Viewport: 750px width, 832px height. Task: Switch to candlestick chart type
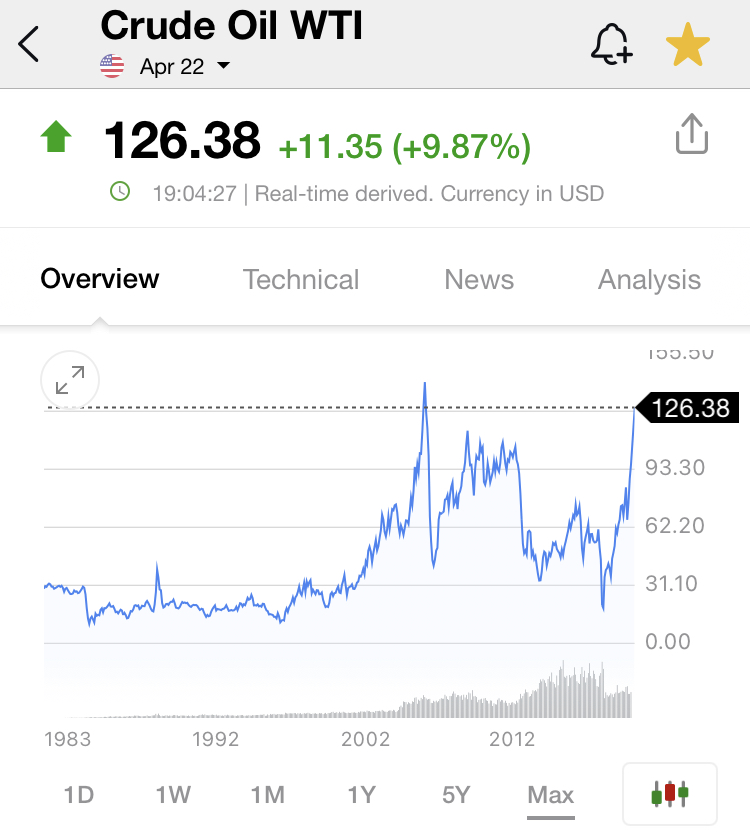tap(669, 795)
